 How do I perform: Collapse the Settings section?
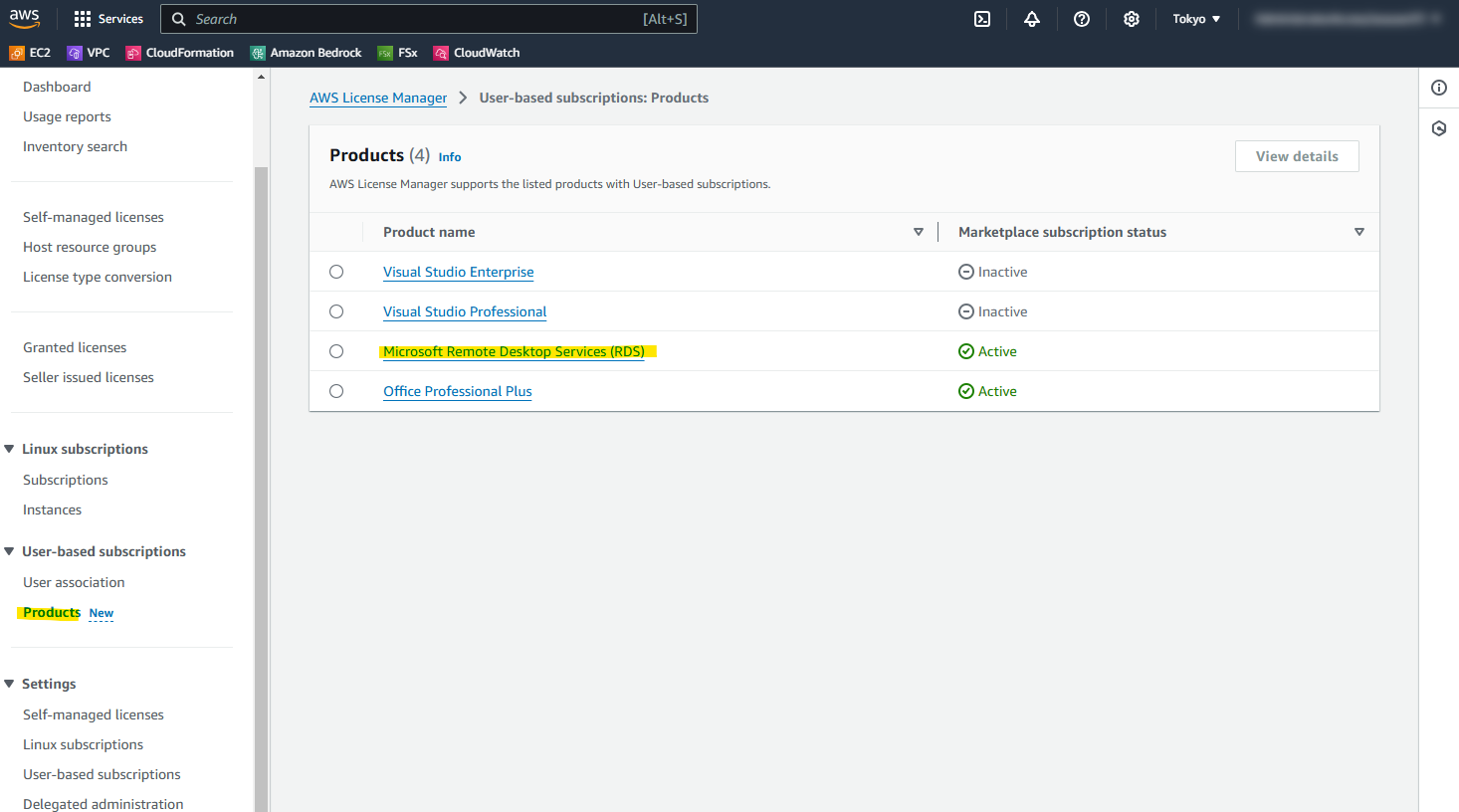click(x=9, y=684)
